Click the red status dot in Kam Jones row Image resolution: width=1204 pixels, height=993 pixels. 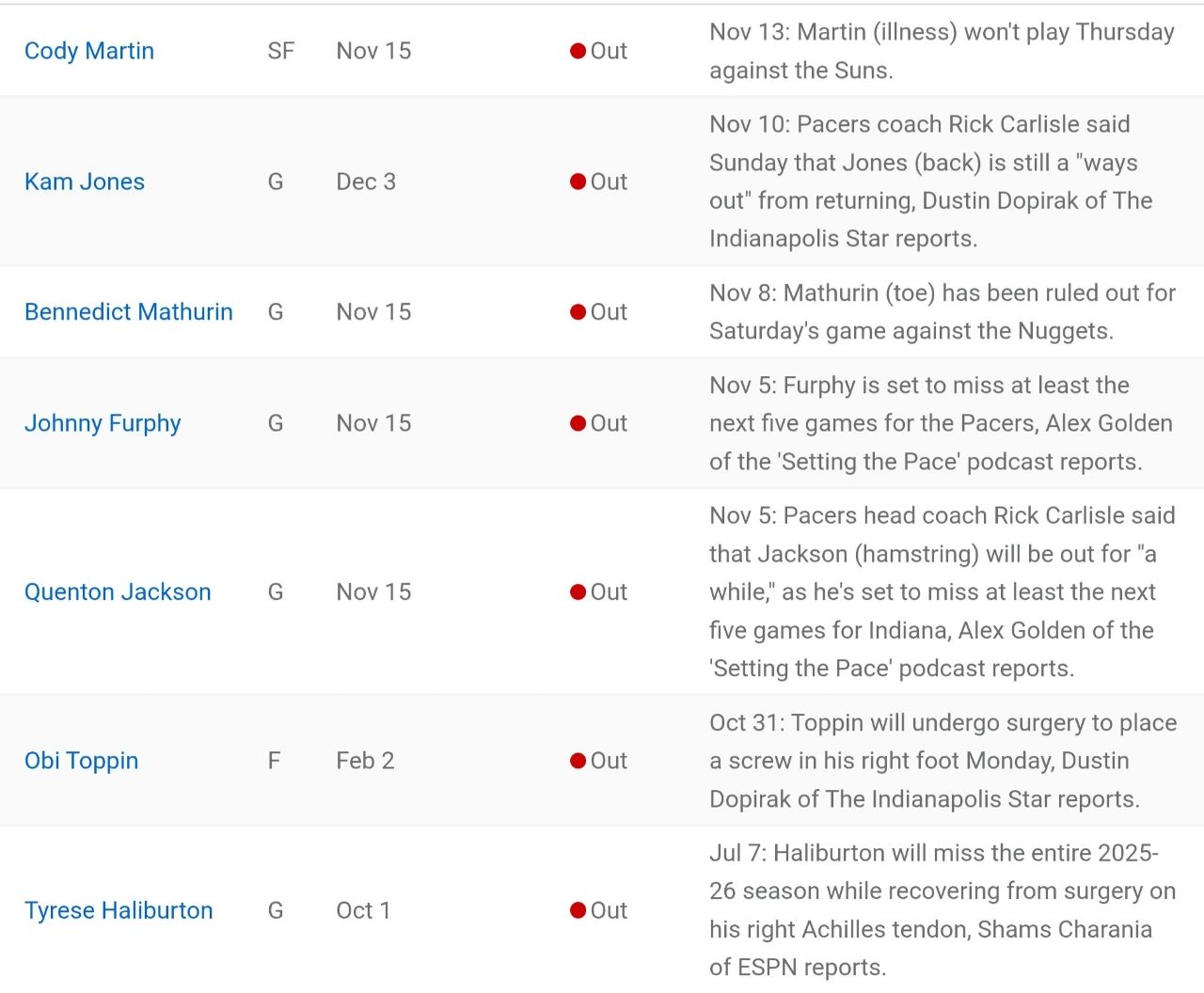click(578, 181)
